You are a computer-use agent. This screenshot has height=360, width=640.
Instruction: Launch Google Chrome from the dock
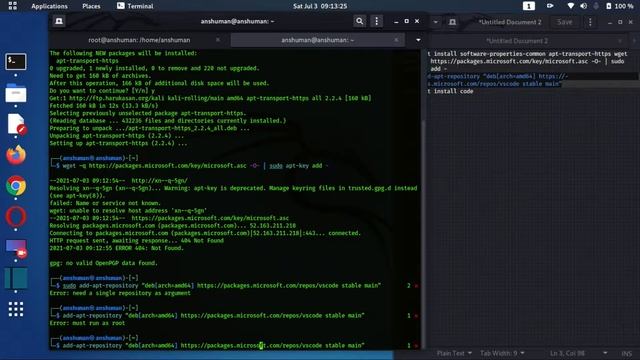pos(16,186)
